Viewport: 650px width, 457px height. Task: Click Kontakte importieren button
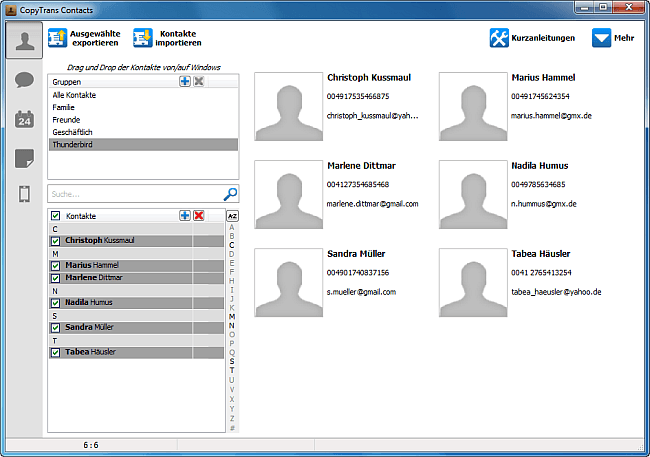(x=167, y=38)
